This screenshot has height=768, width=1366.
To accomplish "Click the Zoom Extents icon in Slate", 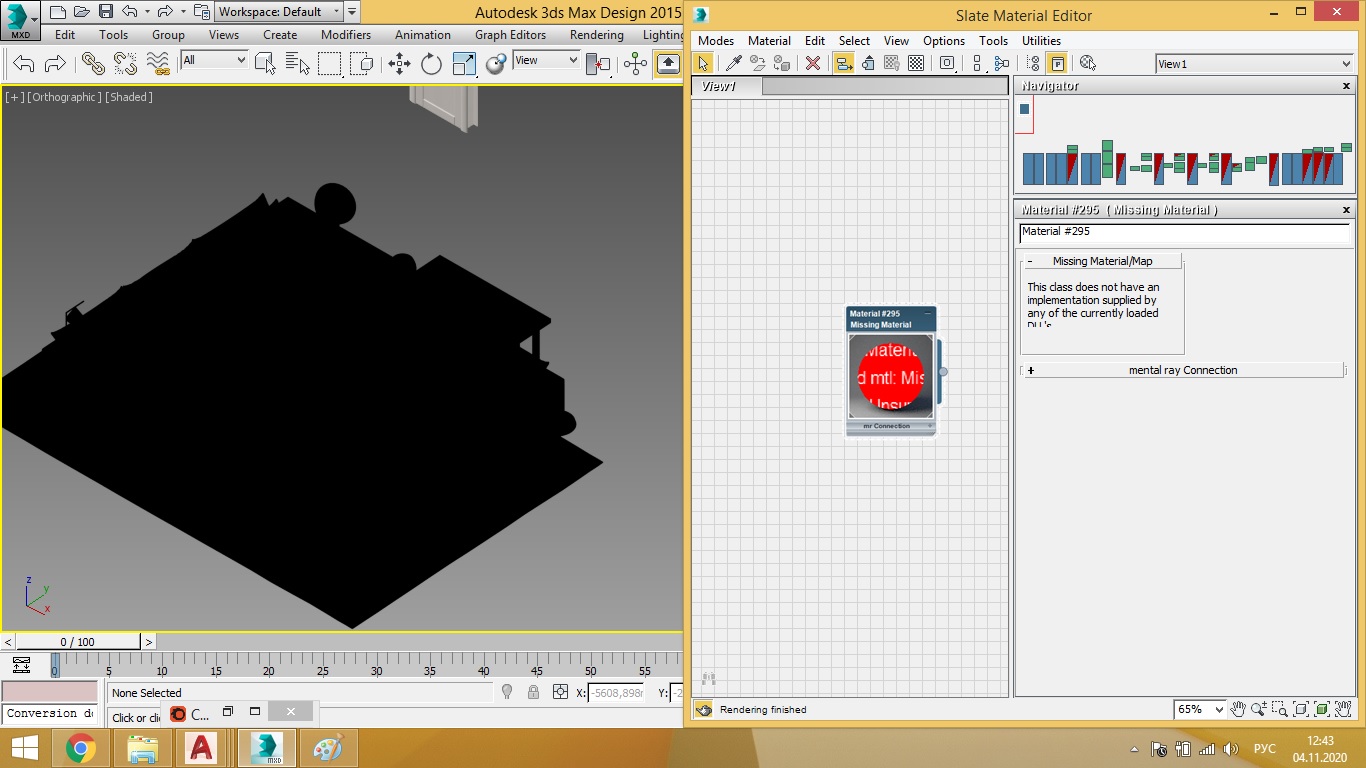I will pos(1301,709).
